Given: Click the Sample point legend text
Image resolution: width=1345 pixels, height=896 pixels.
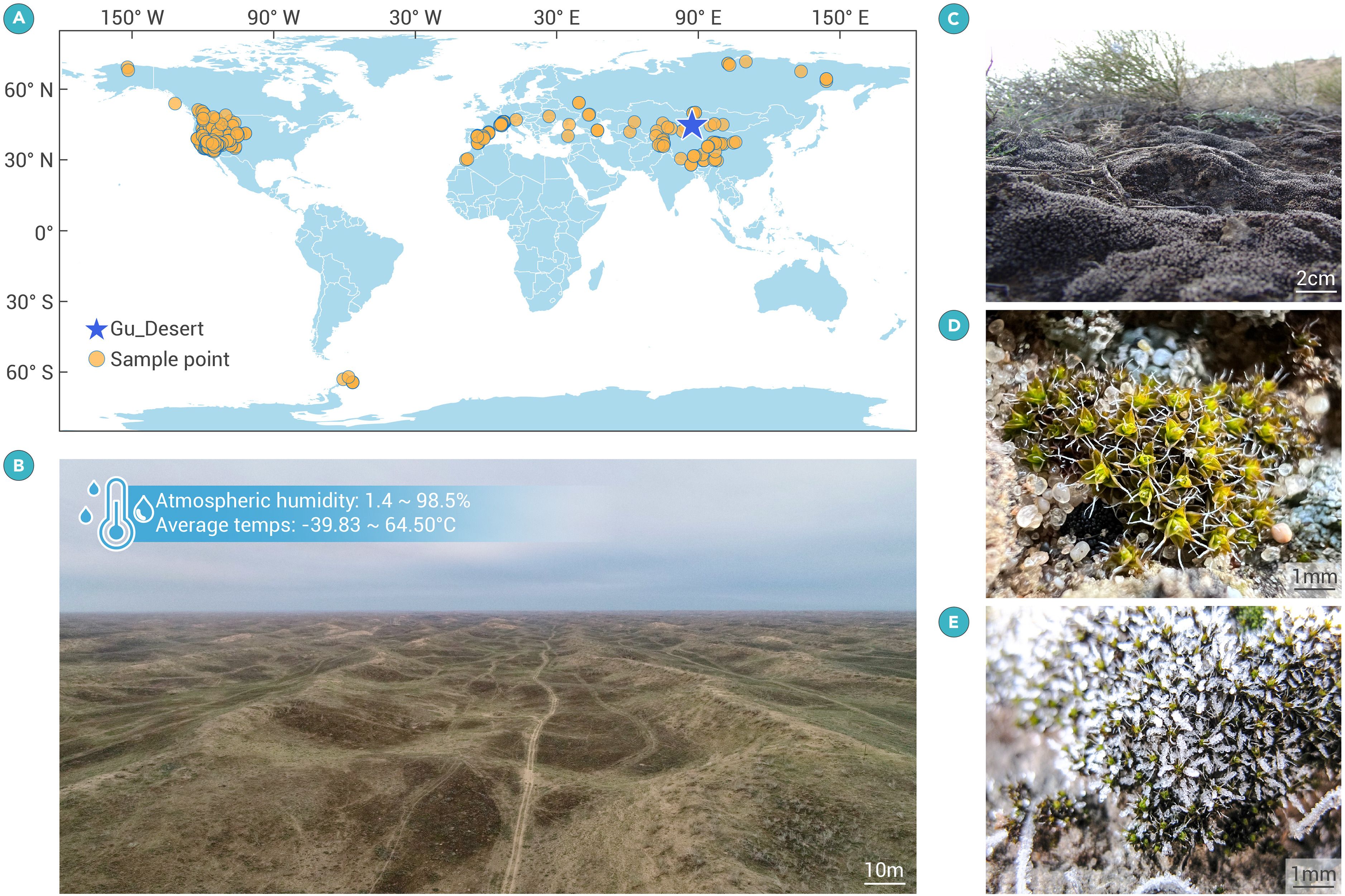Looking at the screenshot, I should (170, 359).
